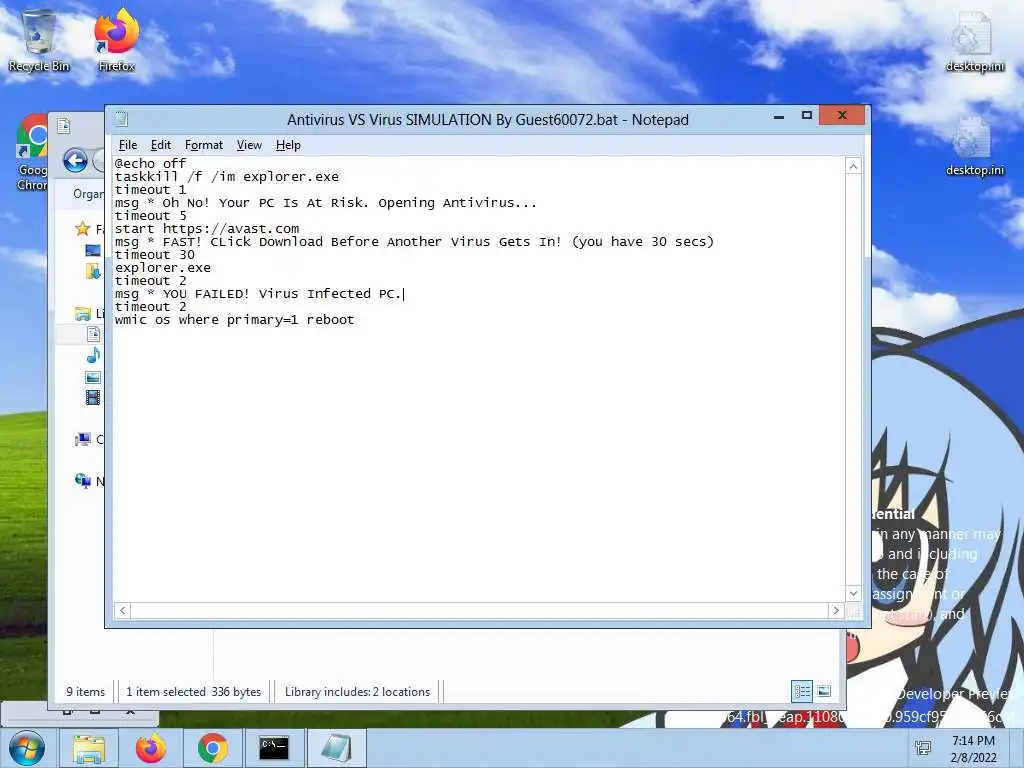Select Downloads icon under Favorites in Explorer

(93, 271)
